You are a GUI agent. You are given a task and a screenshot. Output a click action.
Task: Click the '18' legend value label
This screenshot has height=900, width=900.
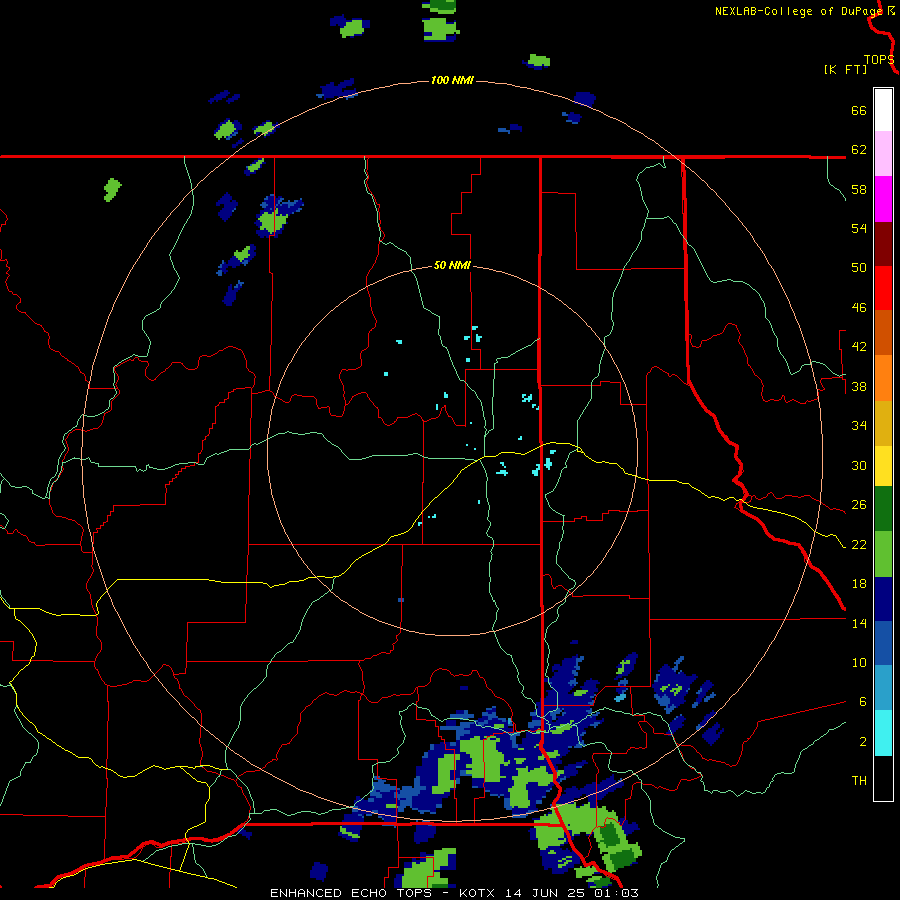point(859,584)
